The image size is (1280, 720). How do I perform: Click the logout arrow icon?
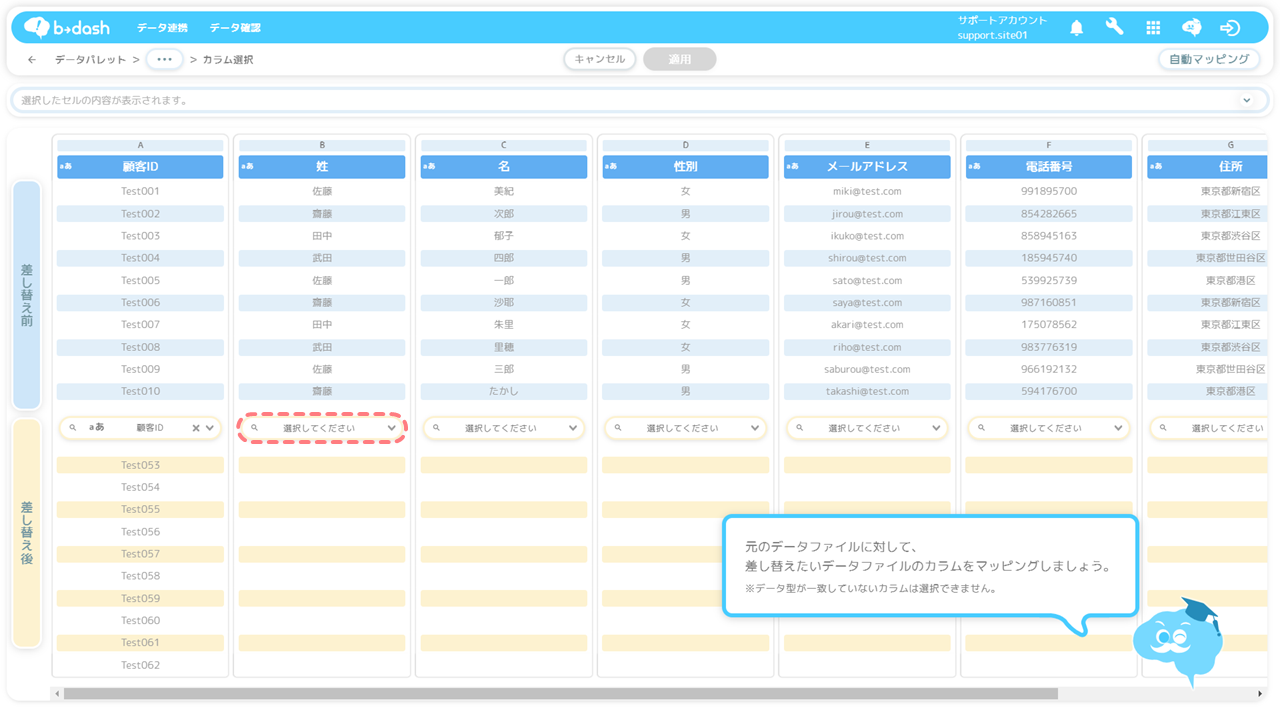coord(1230,28)
